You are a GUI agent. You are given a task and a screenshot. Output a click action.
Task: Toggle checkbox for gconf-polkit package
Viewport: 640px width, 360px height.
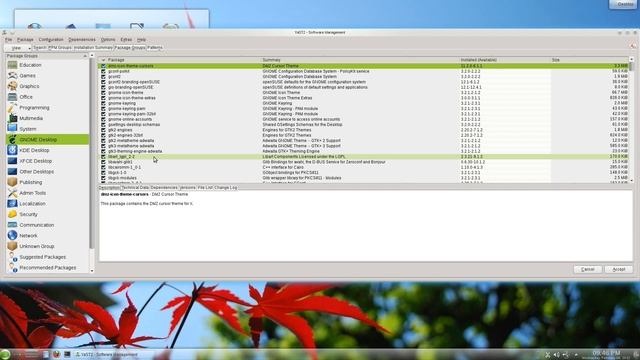(x=103, y=71)
